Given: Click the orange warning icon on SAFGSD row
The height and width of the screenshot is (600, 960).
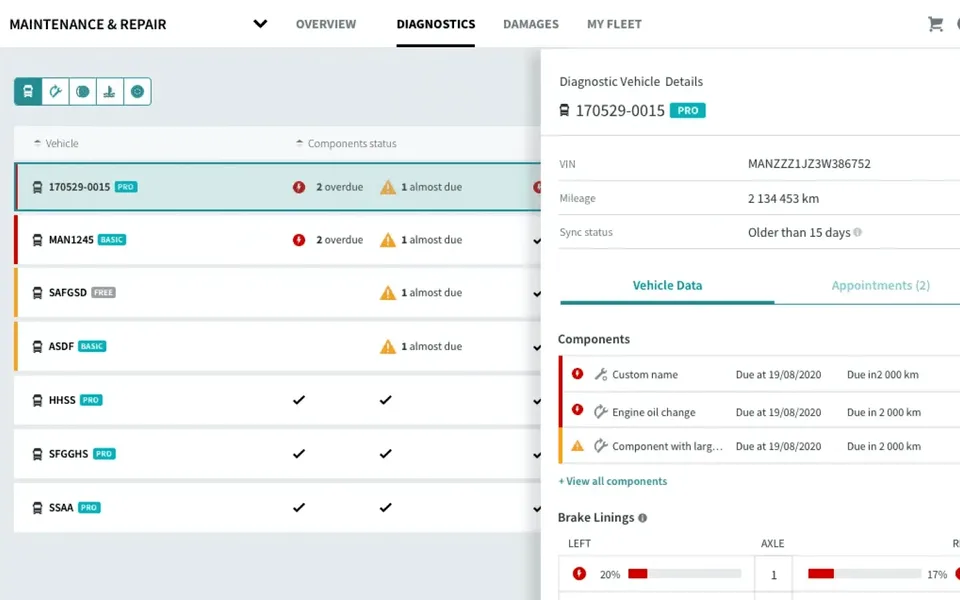Looking at the screenshot, I should 388,293.
